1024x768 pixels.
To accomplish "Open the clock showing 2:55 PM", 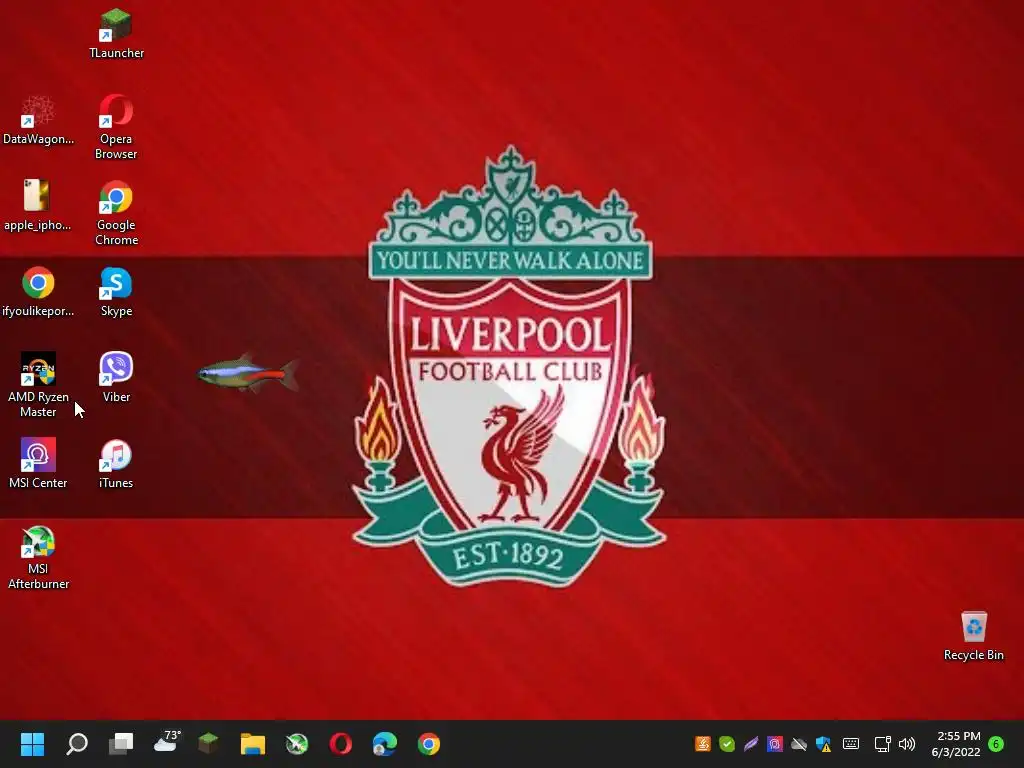I will [x=957, y=744].
